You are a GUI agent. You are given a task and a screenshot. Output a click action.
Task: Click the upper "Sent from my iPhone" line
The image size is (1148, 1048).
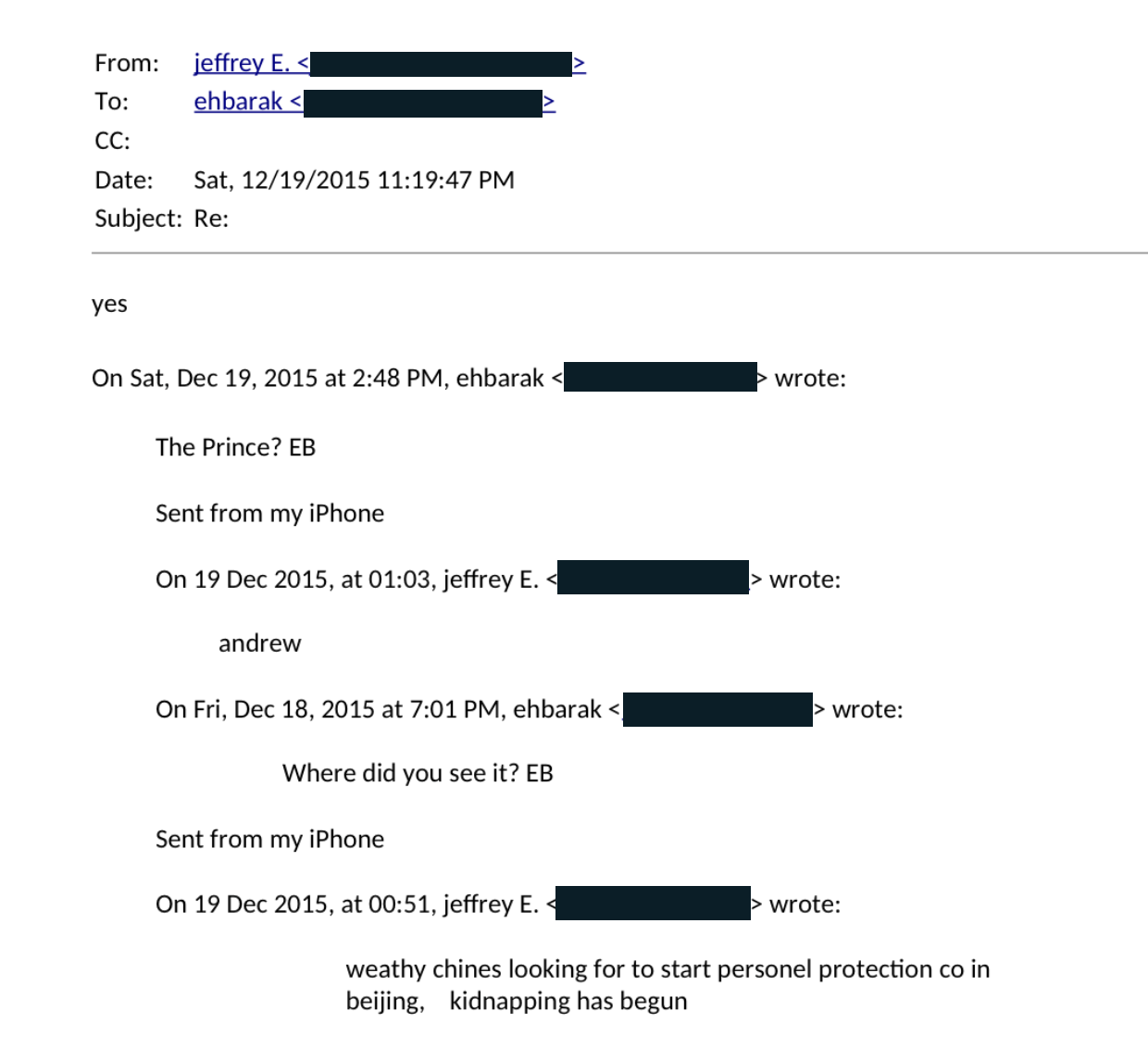pyautogui.click(x=269, y=513)
